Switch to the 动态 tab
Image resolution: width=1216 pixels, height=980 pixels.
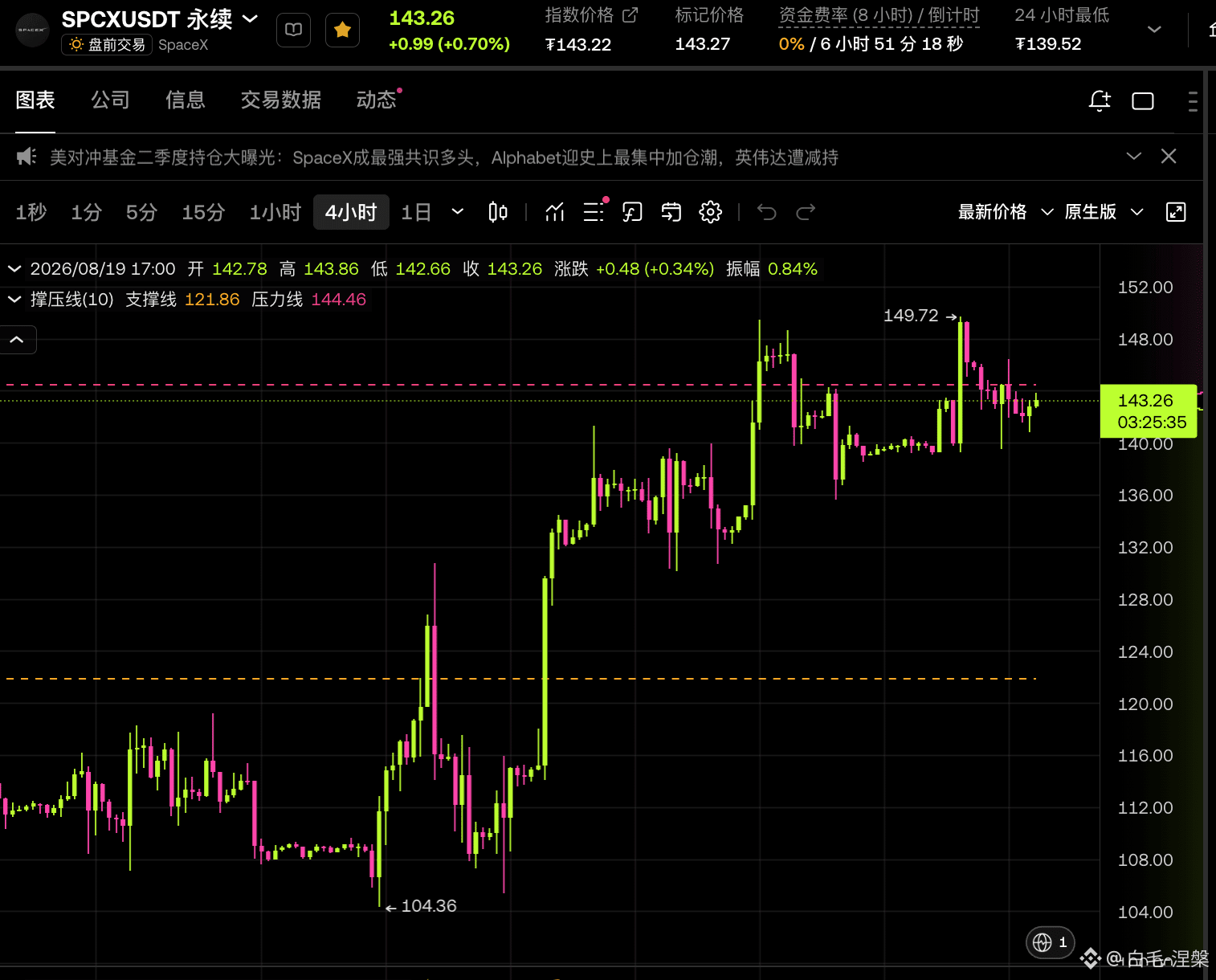tap(377, 100)
